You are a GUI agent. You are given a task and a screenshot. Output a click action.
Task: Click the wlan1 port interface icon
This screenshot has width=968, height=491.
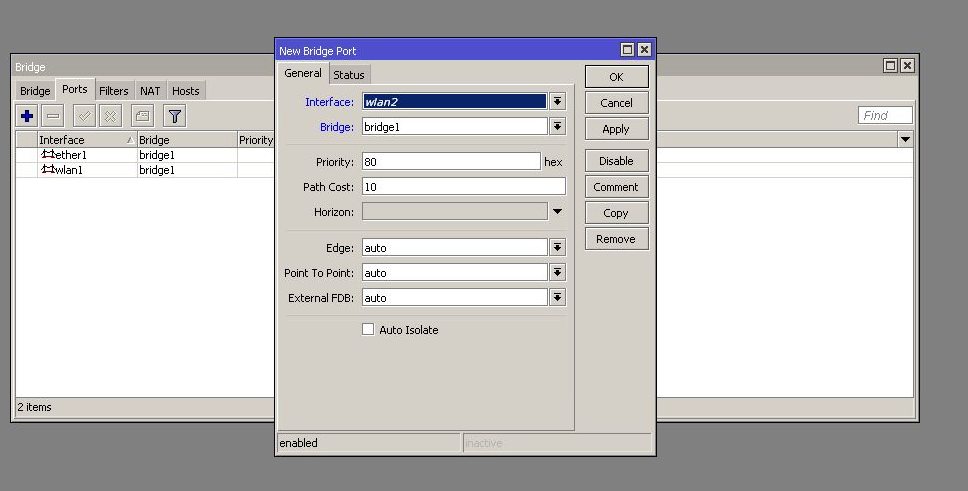coord(48,169)
